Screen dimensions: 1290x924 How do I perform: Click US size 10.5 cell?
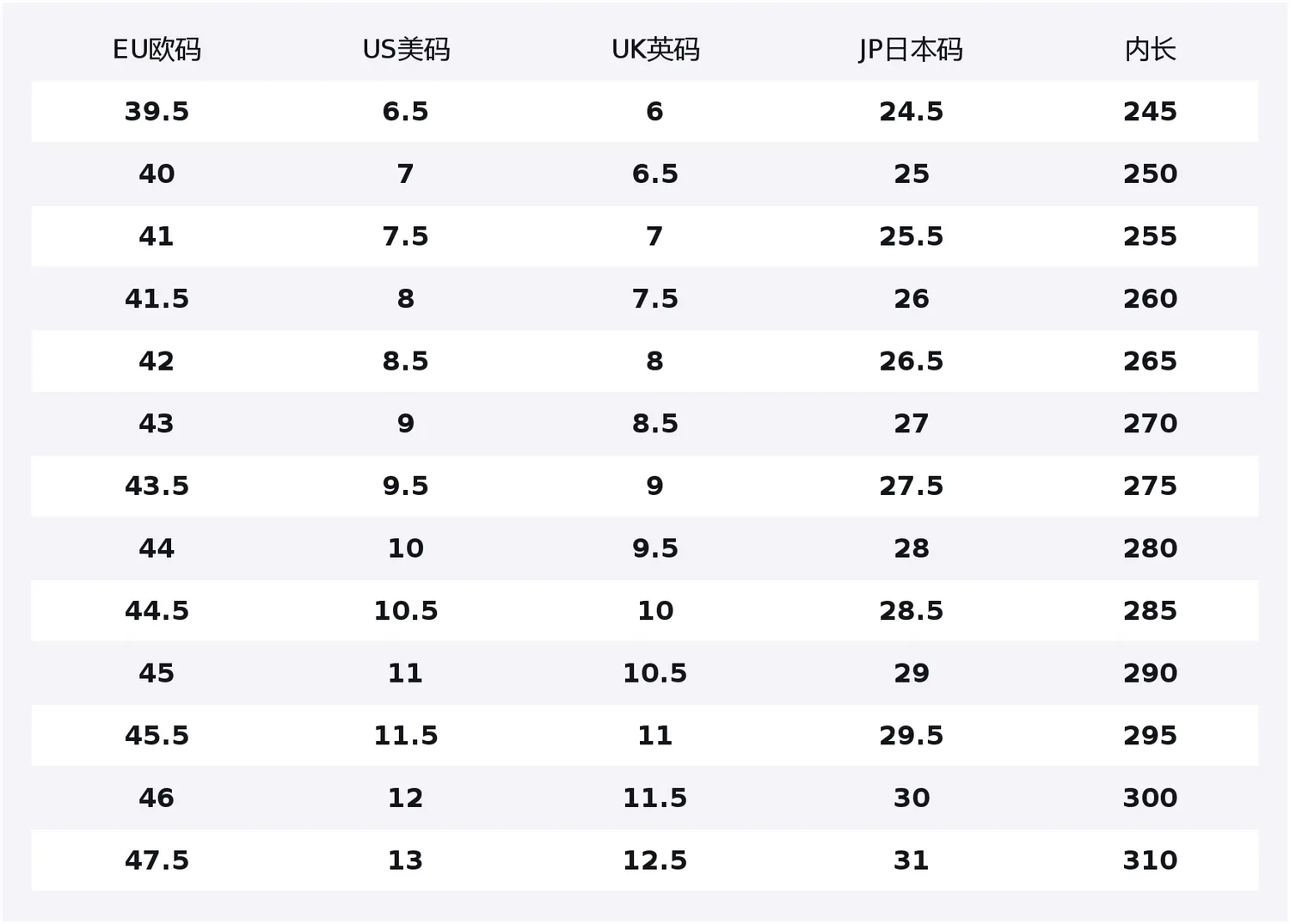pos(406,611)
